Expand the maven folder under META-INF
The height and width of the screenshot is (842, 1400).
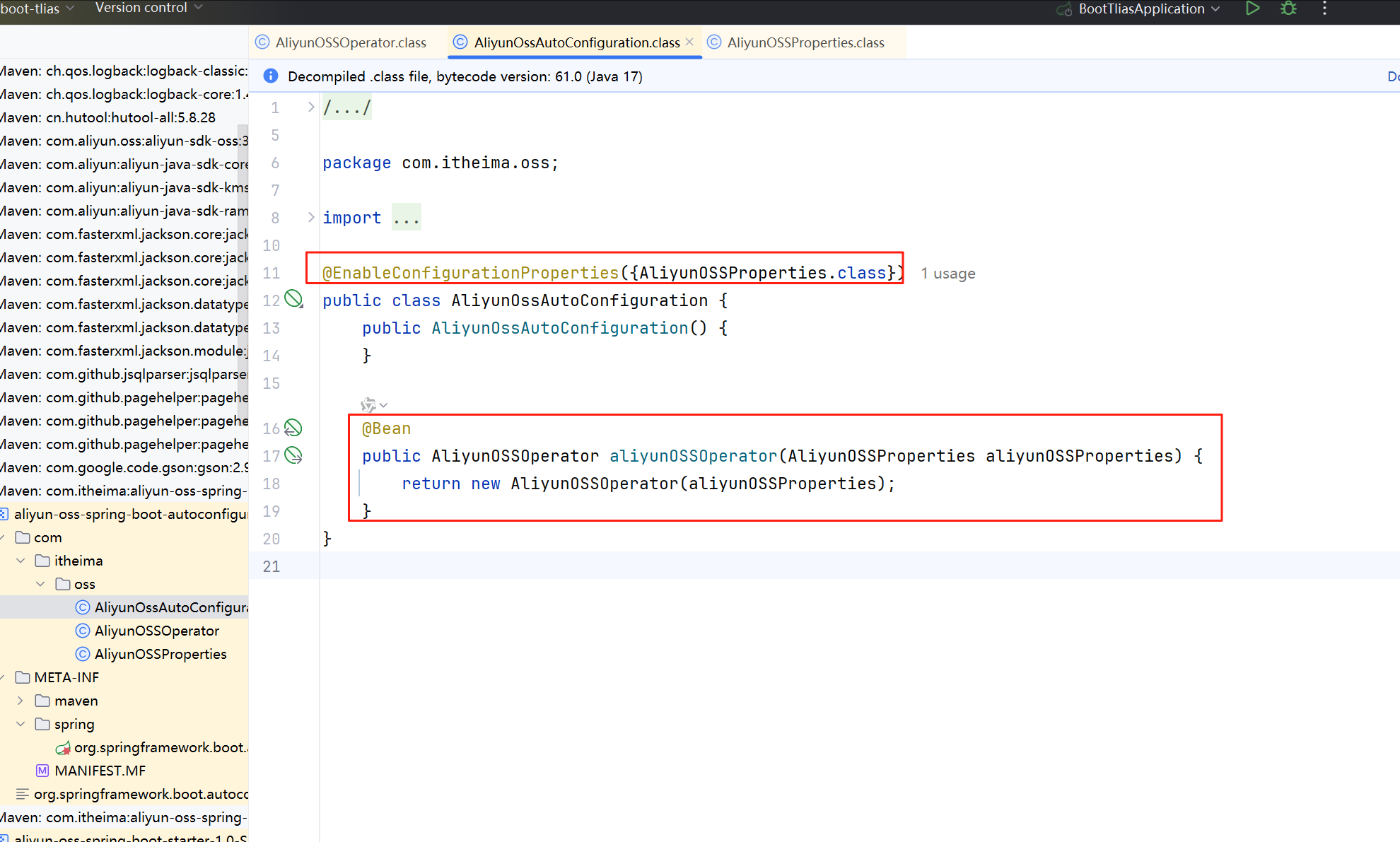tap(21, 701)
